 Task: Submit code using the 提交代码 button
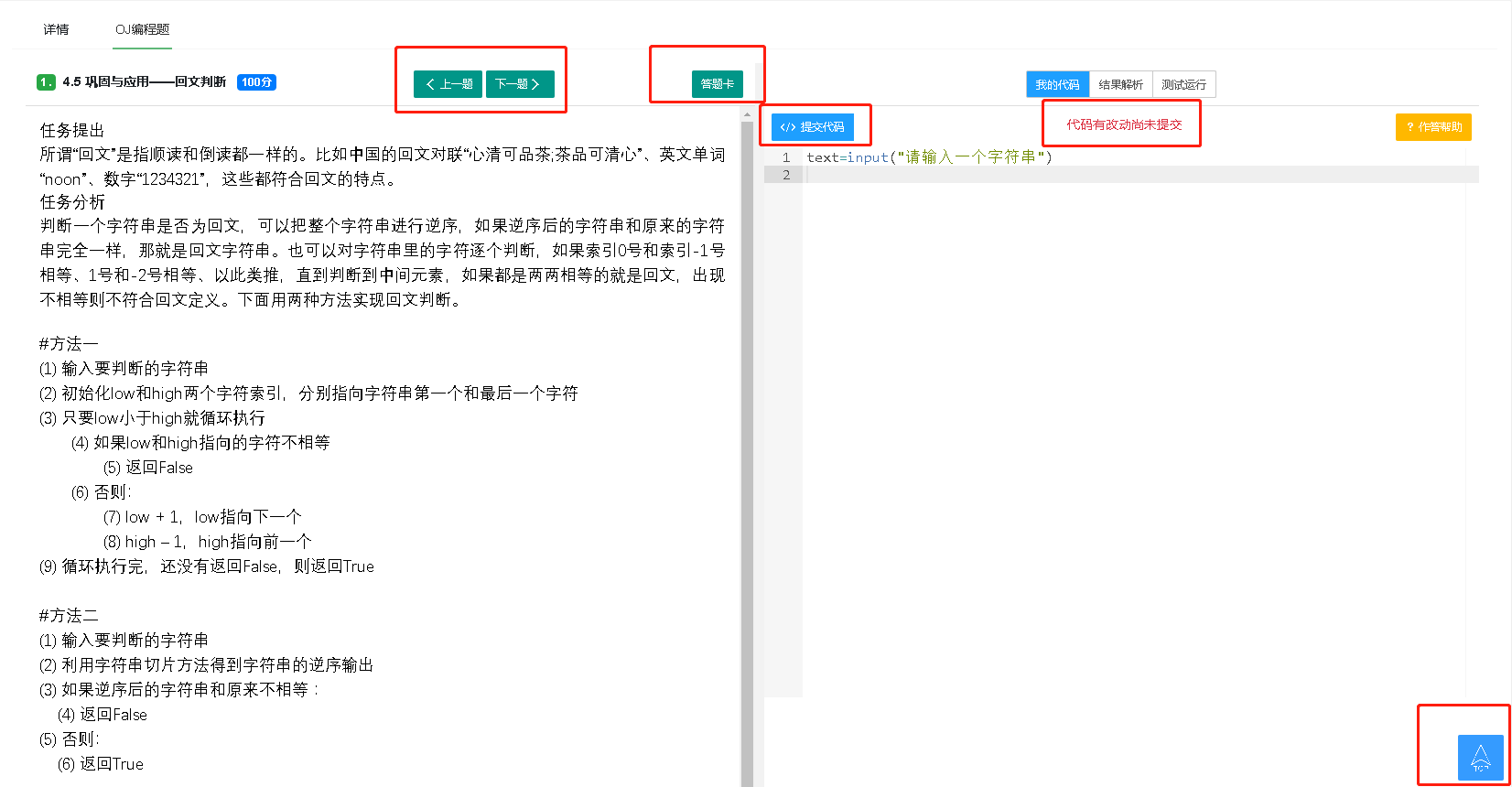click(813, 127)
